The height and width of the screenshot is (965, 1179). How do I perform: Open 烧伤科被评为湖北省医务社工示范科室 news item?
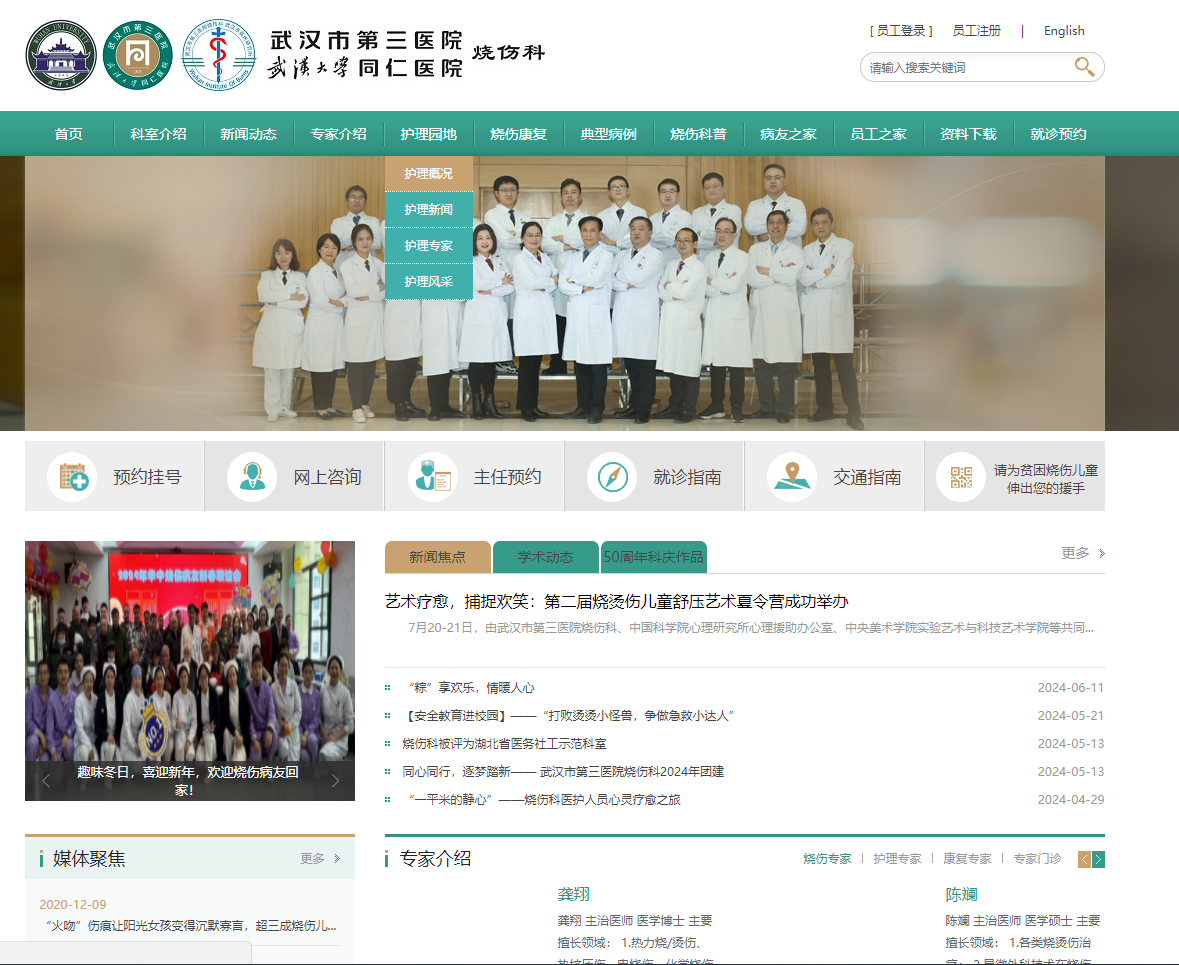click(504, 744)
